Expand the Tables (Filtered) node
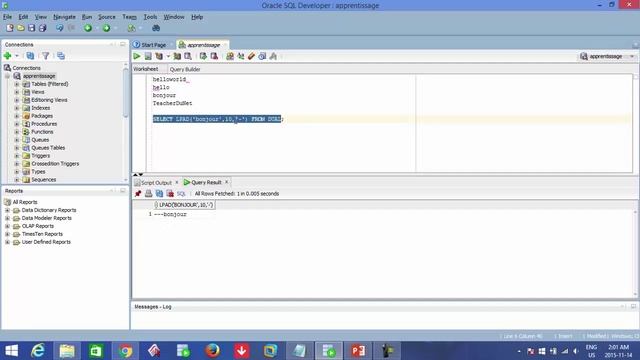The height and width of the screenshot is (360, 640). pyautogui.click(x=17, y=84)
